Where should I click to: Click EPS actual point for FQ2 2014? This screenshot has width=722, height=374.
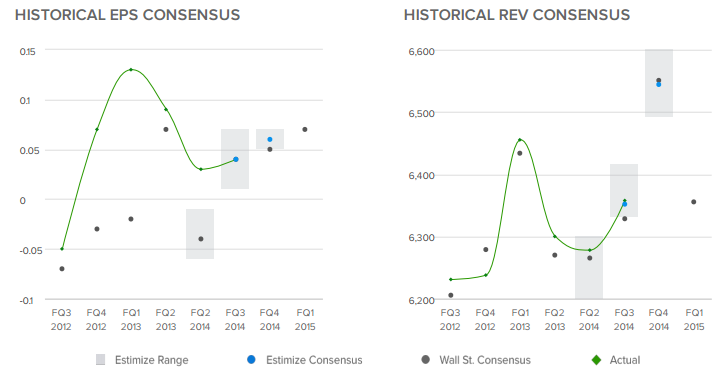tap(201, 169)
